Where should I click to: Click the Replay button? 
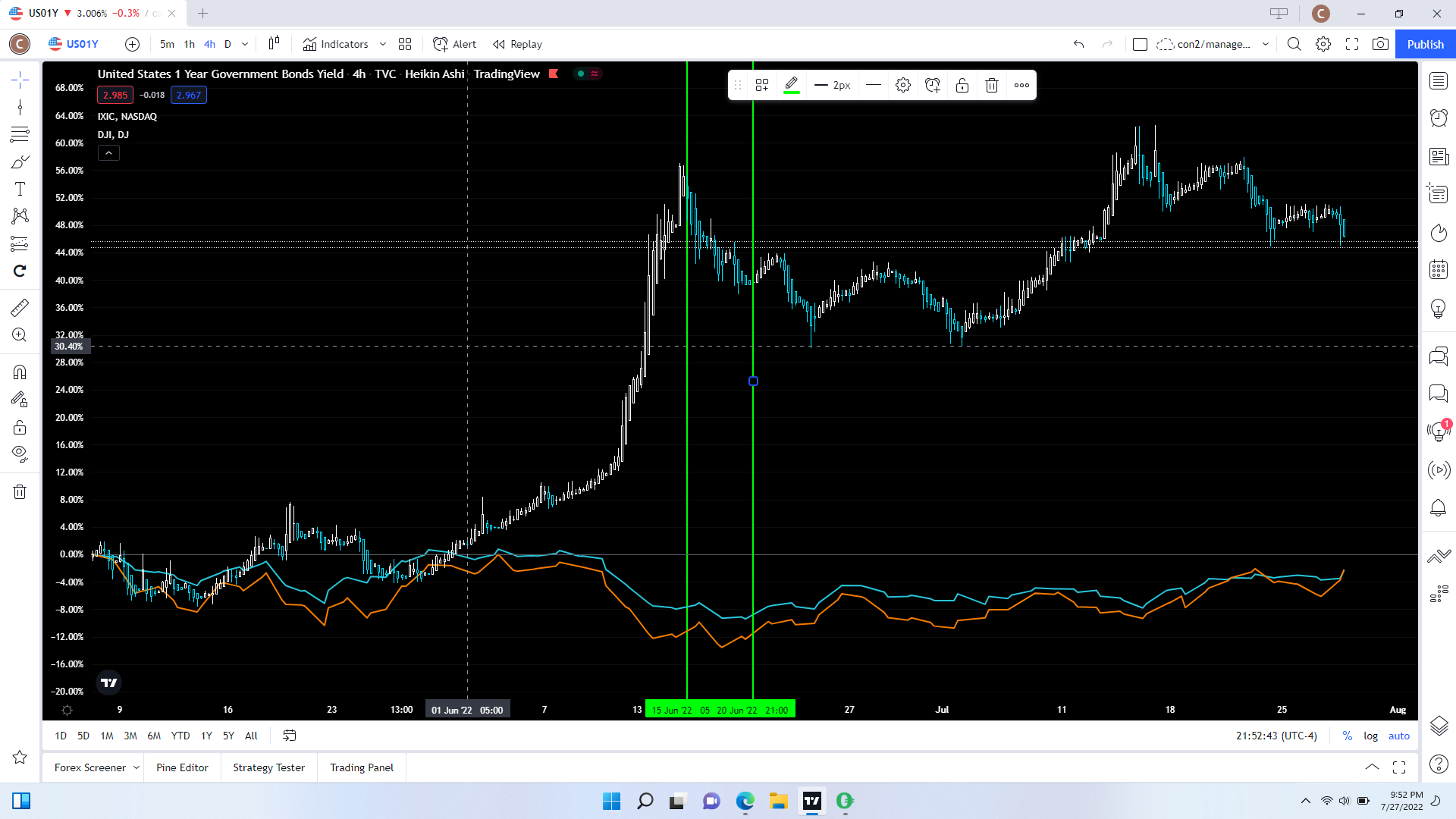(518, 44)
